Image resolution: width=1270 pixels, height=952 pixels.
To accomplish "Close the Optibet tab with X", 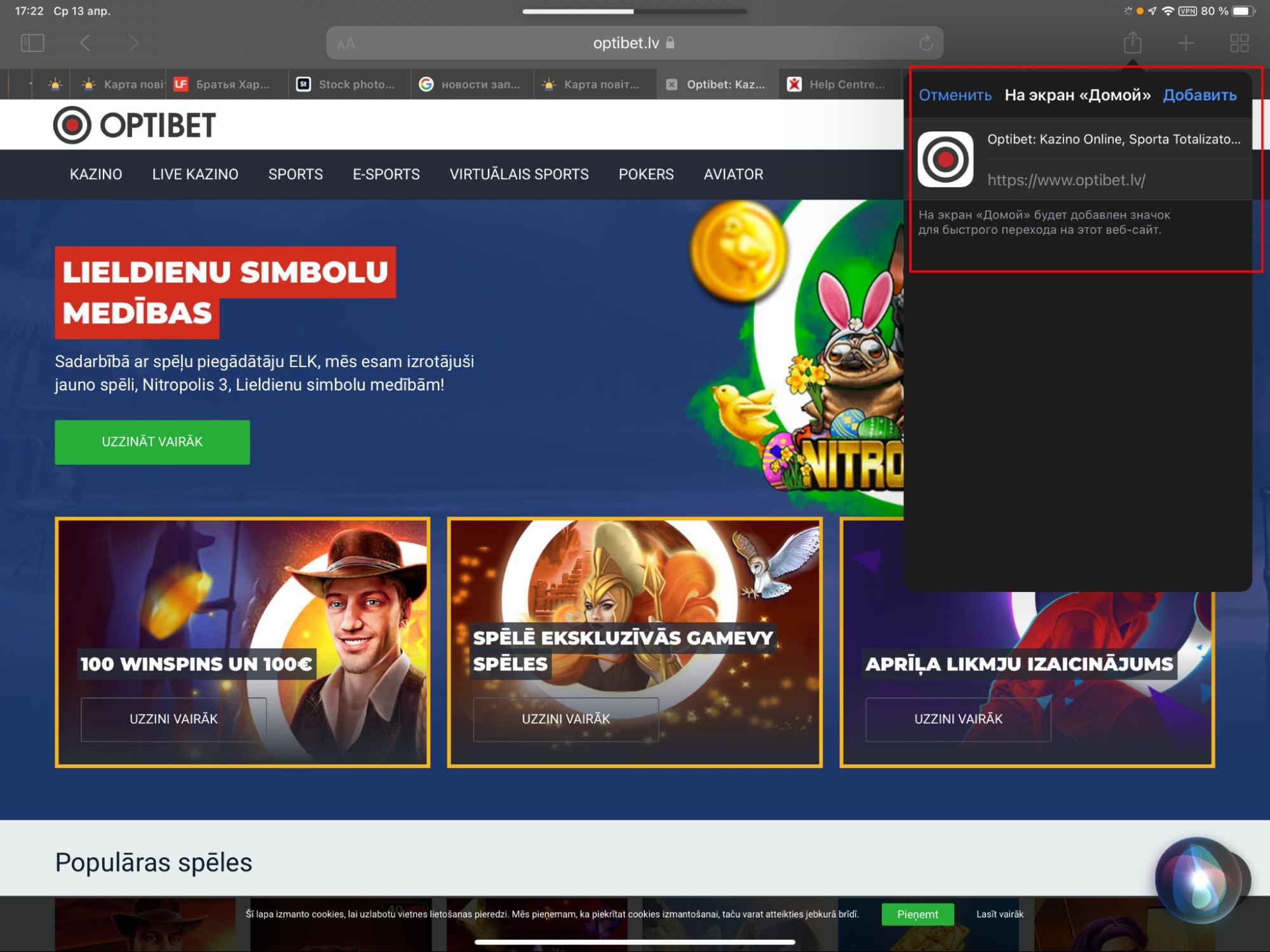I will click(672, 84).
